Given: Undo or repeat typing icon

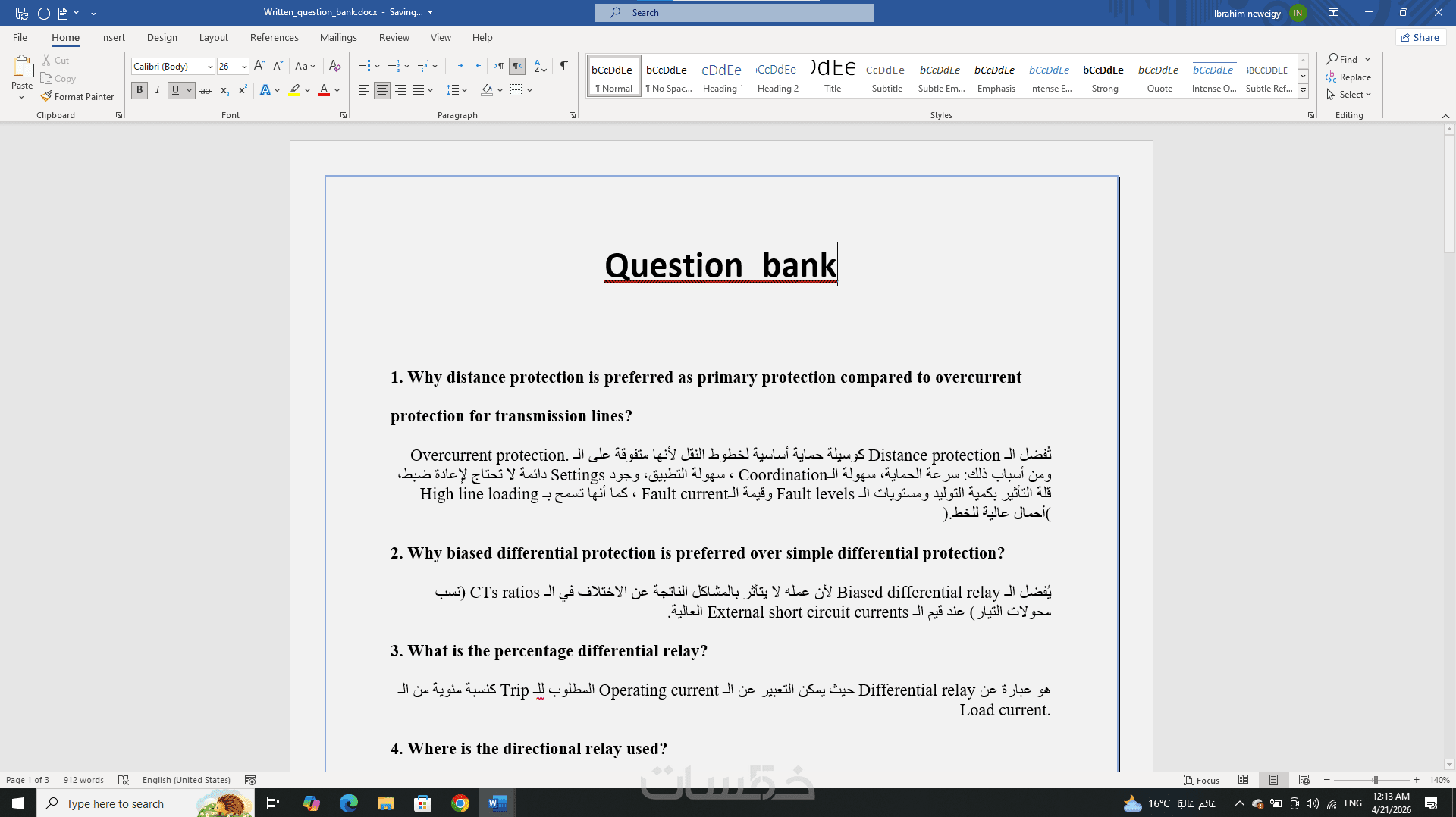Looking at the screenshot, I should coord(43,13).
